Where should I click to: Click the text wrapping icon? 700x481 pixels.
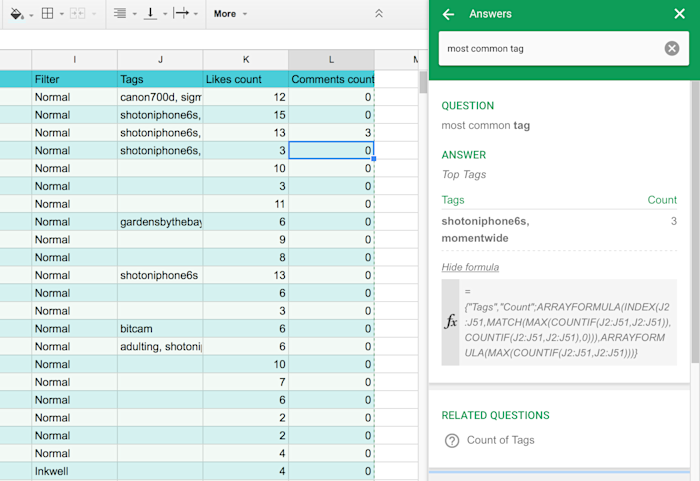click(x=181, y=14)
